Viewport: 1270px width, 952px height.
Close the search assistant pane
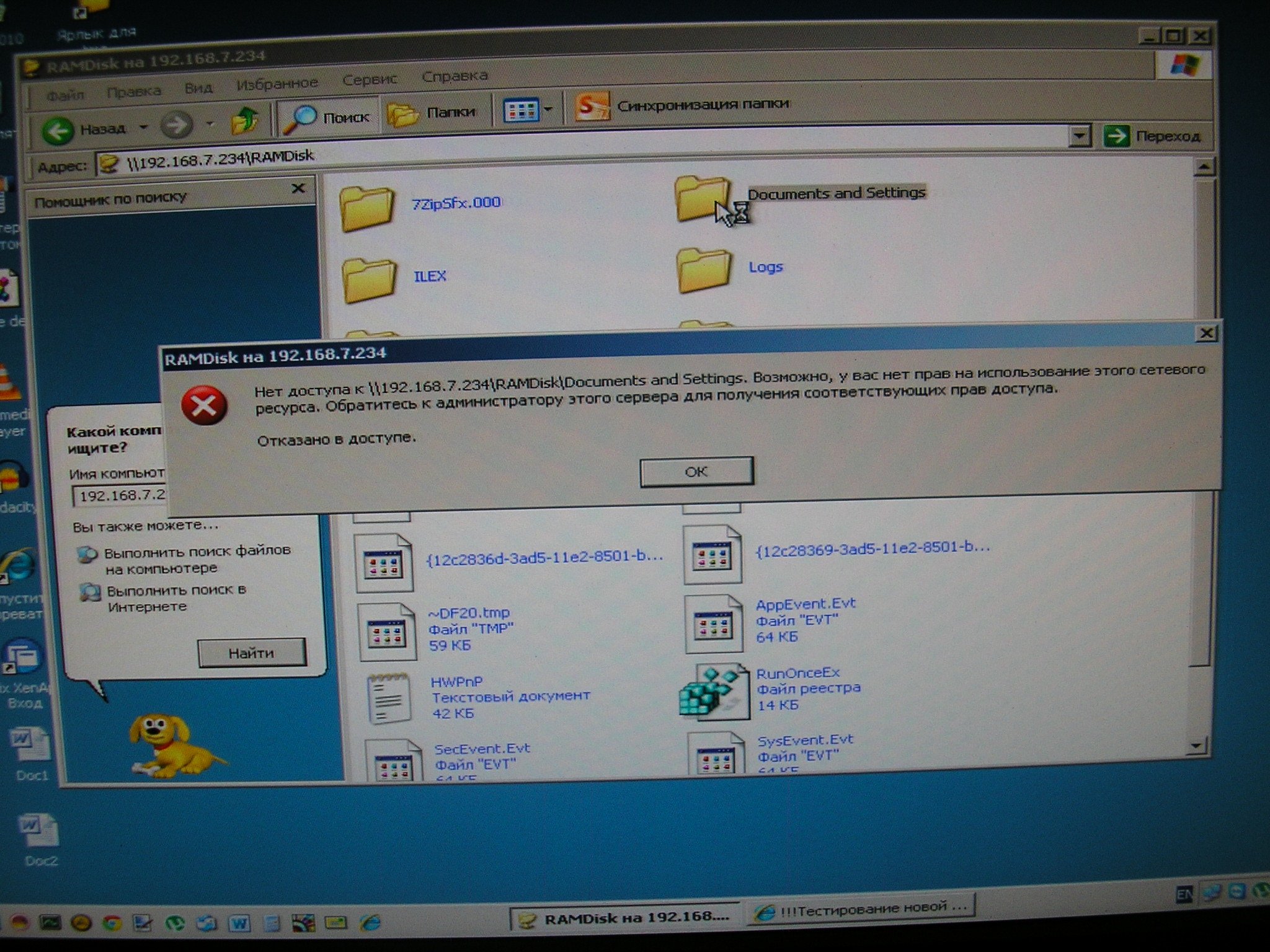point(298,188)
